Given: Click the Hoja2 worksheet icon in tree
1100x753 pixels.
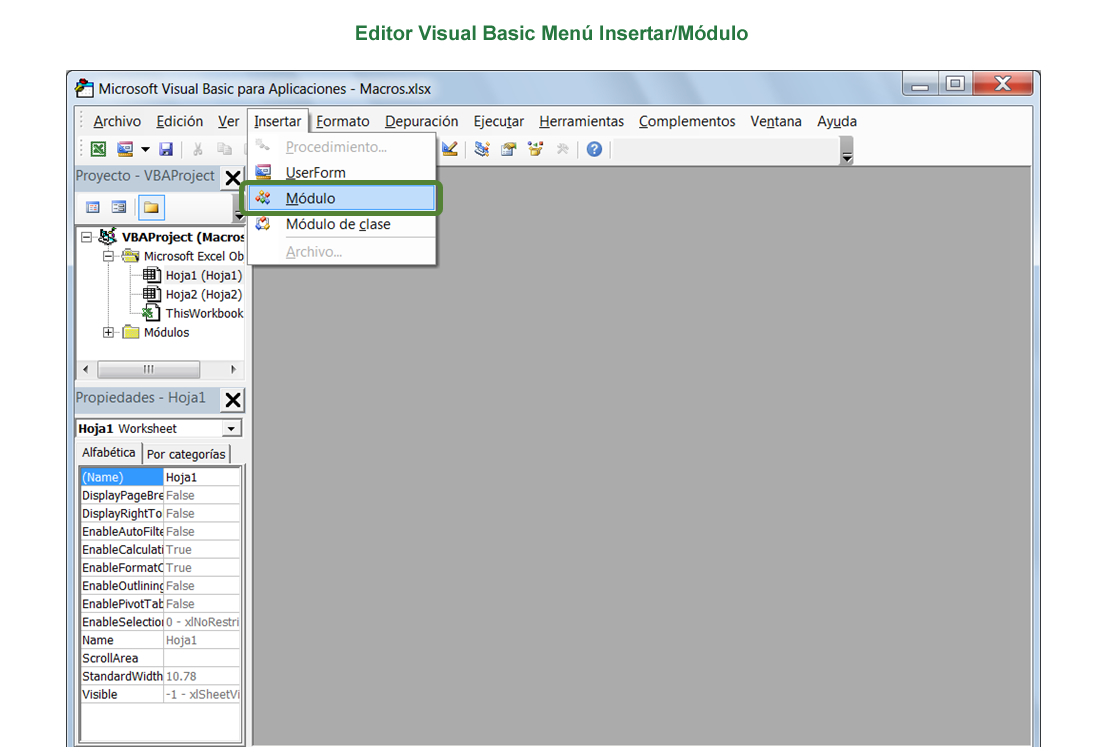Looking at the screenshot, I should coord(152,294).
